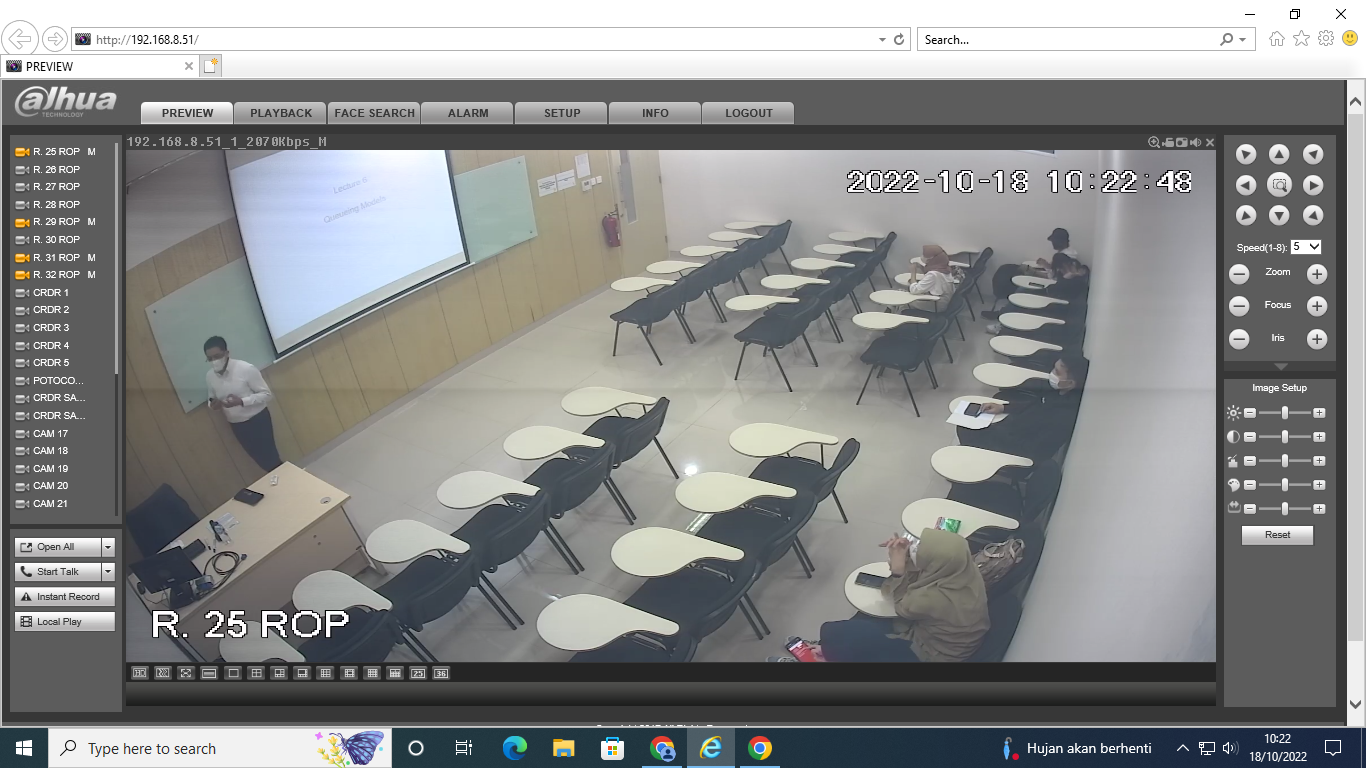Switch to single-window view layout
Viewport: 1366px width, 768px height.
pos(233,673)
